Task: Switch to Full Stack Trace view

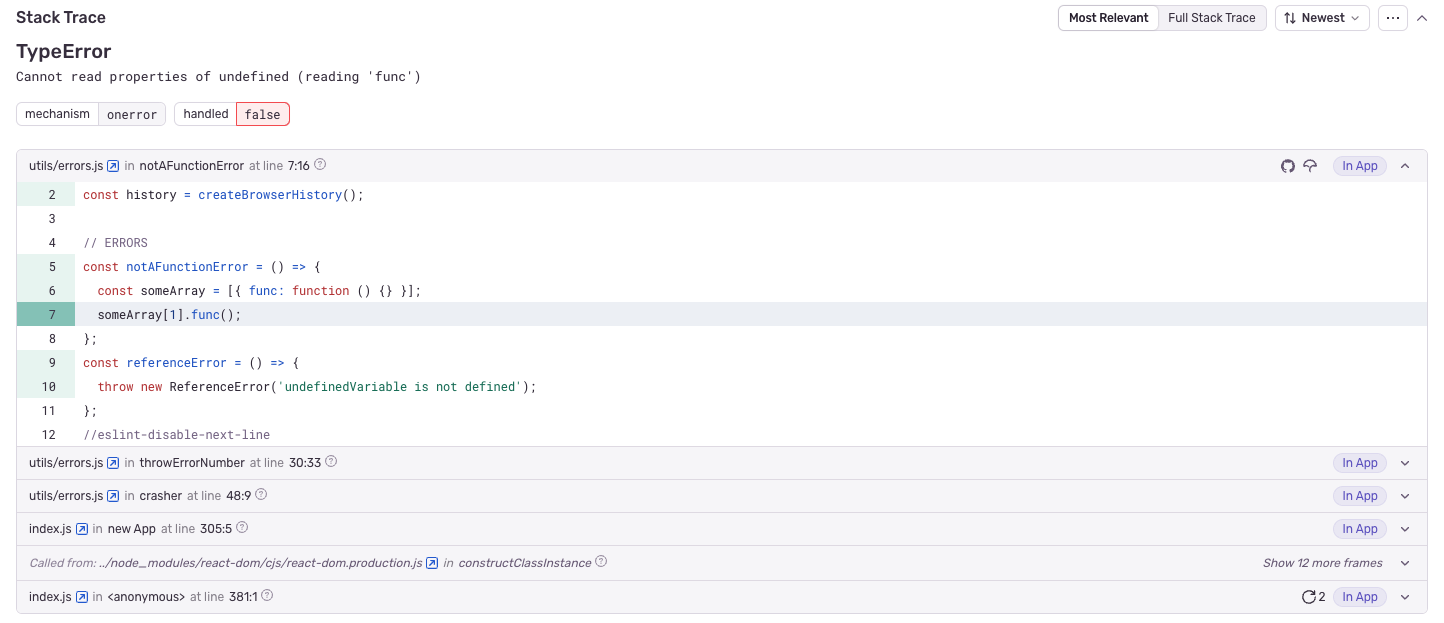Action: (1211, 17)
